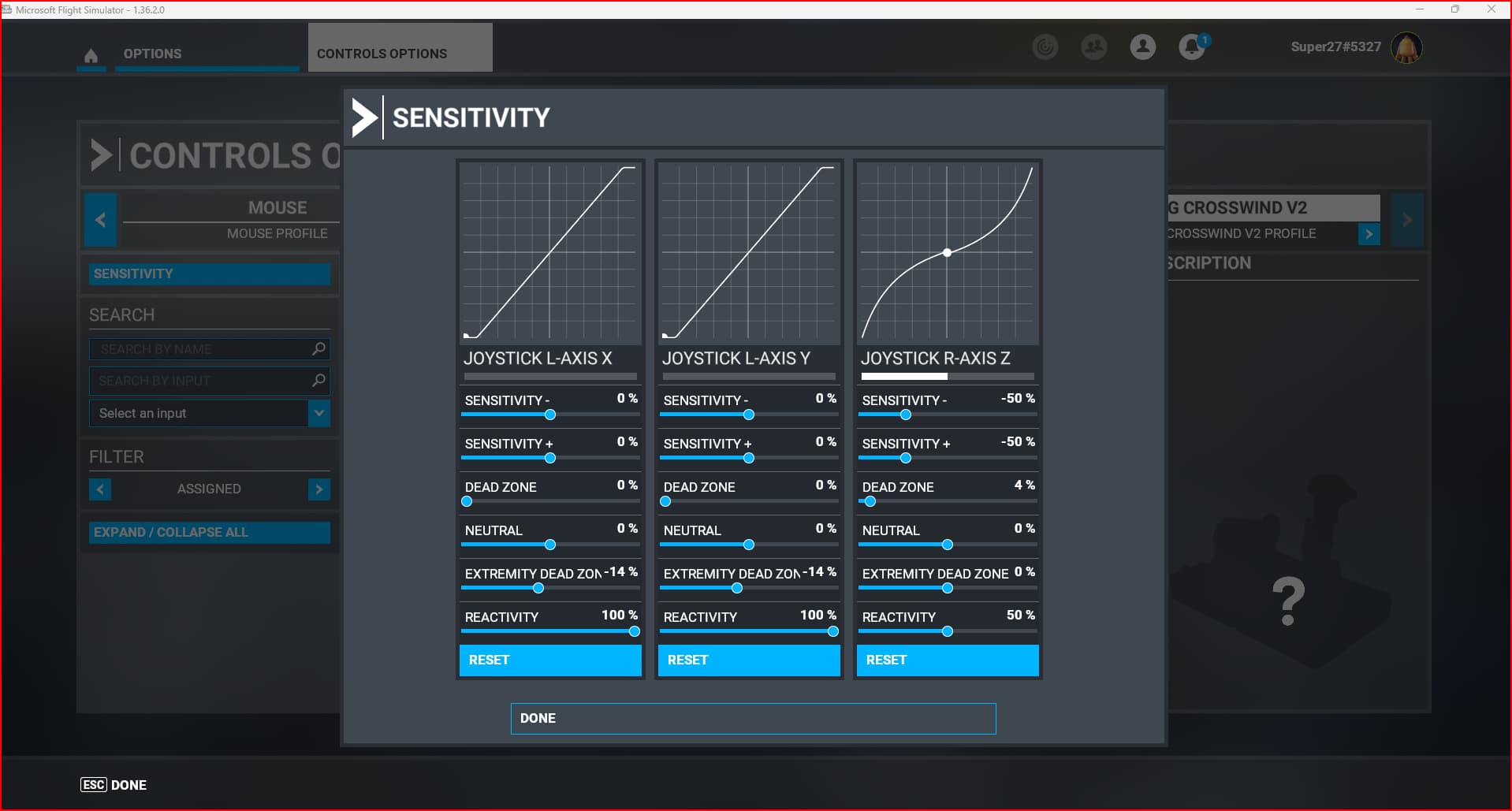
Task: Adjust L-Axis X Neutral slider handle
Action: [550, 545]
